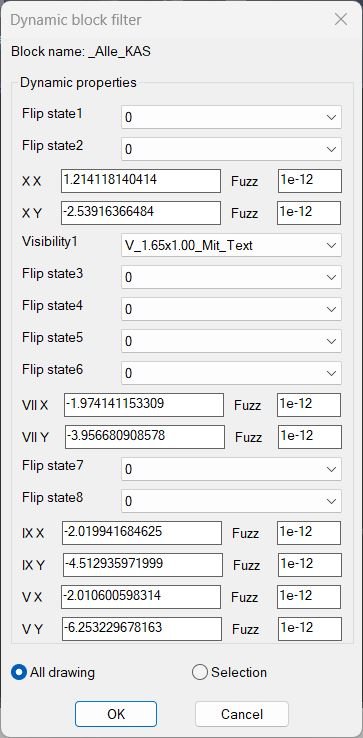363x738 pixels.
Task: Edit the X Y value field
Action: [141, 213]
